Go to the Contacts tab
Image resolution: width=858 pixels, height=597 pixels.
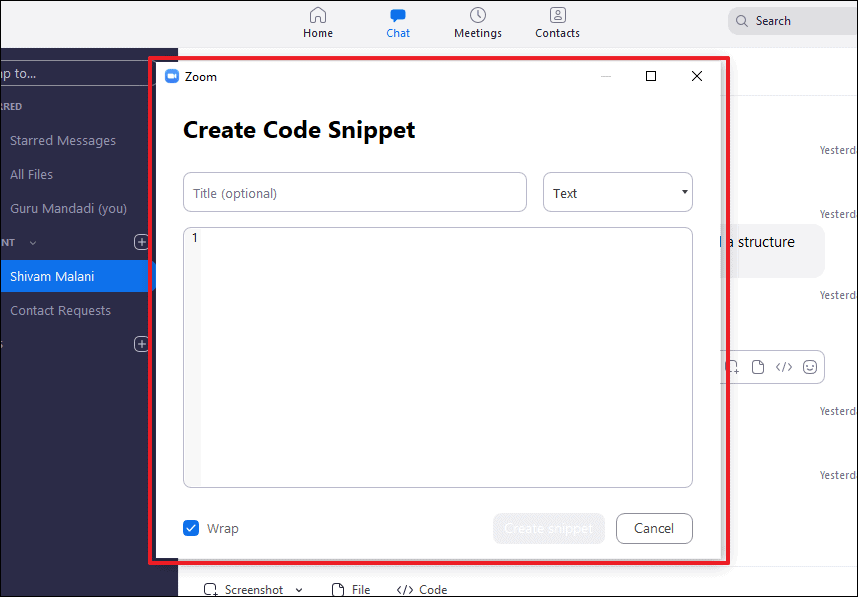557,23
